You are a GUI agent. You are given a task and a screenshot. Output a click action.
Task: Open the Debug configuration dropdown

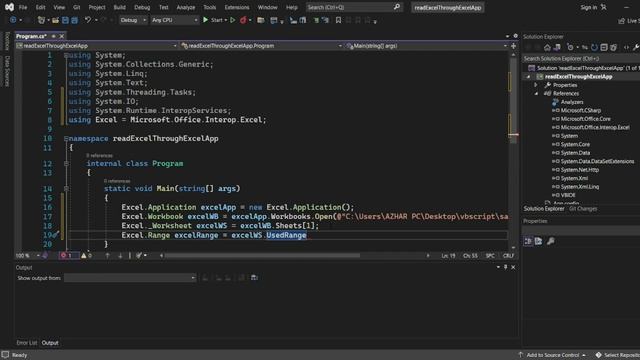pos(133,20)
